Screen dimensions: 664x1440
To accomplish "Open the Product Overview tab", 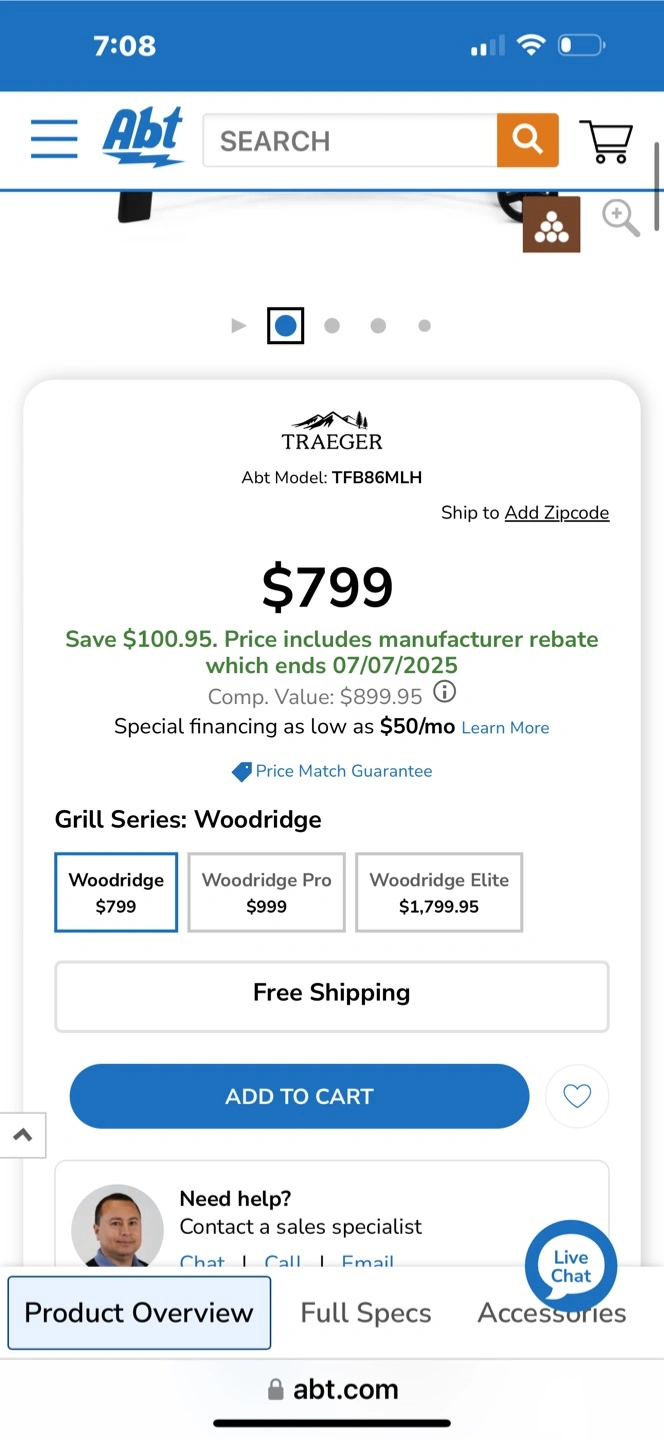I will tap(139, 1313).
